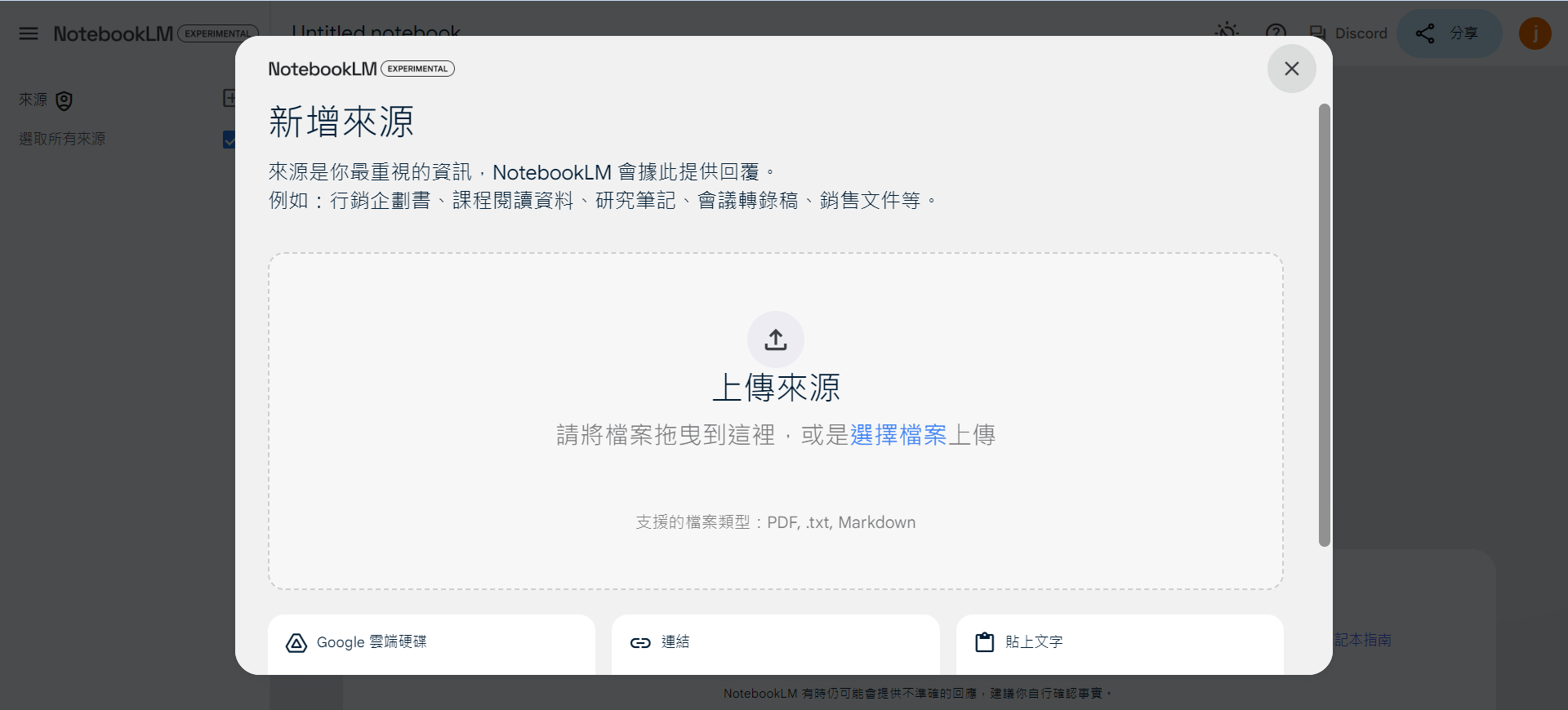Viewport: 1568px width, 710px height.
Task: Toggle the brightness theme icon
Action: tap(1227, 33)
